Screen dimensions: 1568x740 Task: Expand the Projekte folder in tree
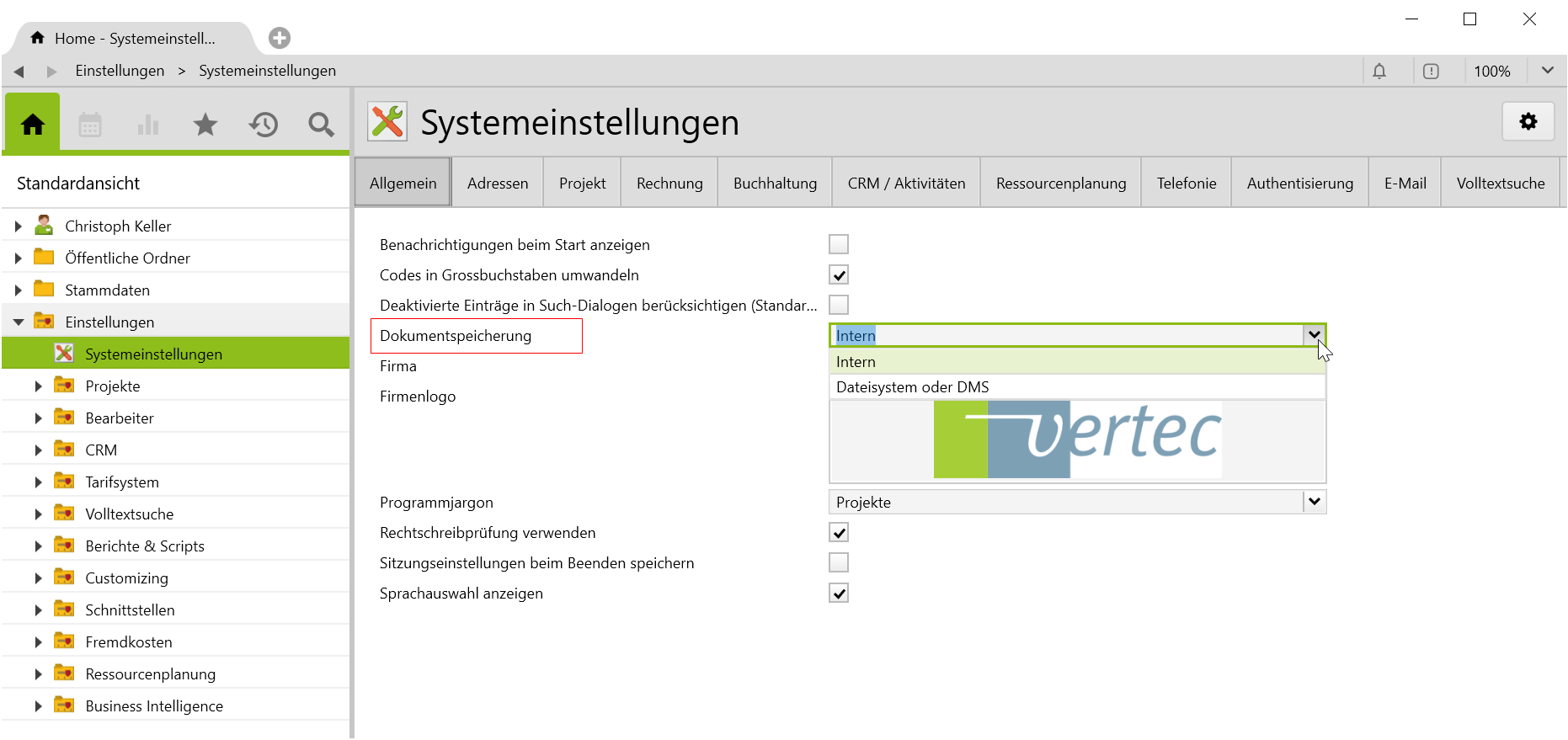pos(38,386)
